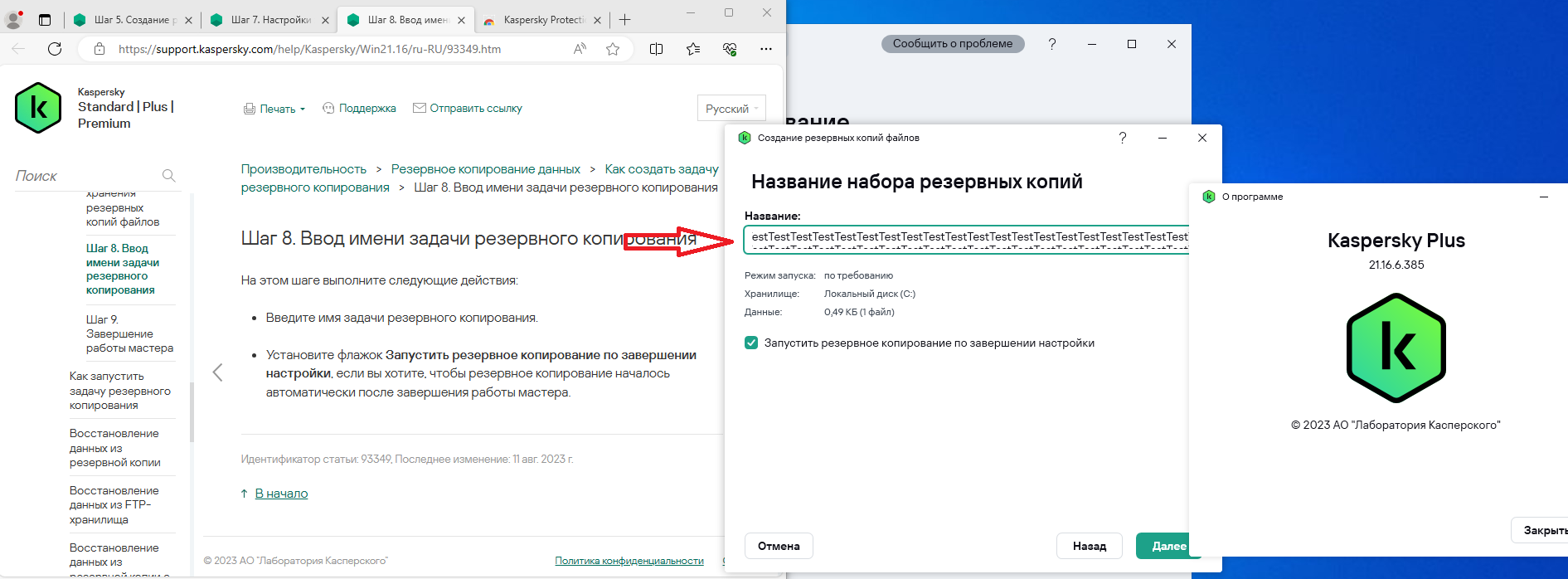Viewport: 1568px width, 579px height.
Task: Click the 'Отправить ссылку' link
Action: tap(468, 109)
